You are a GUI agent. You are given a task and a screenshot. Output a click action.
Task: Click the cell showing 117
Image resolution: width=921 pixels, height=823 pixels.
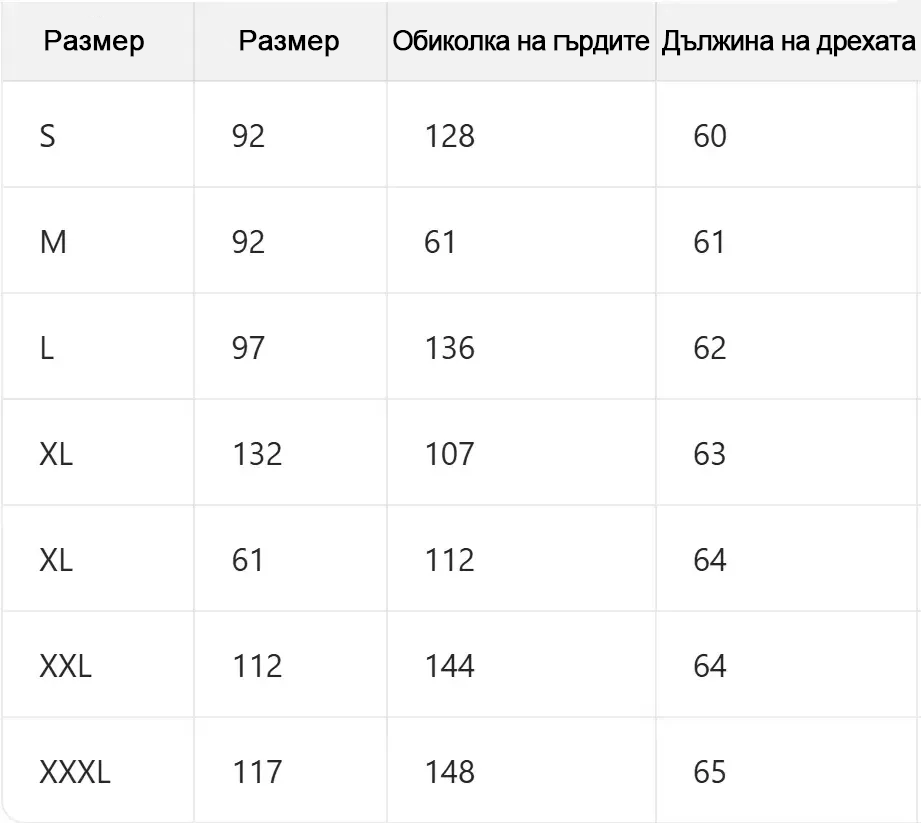coord(257,772)
